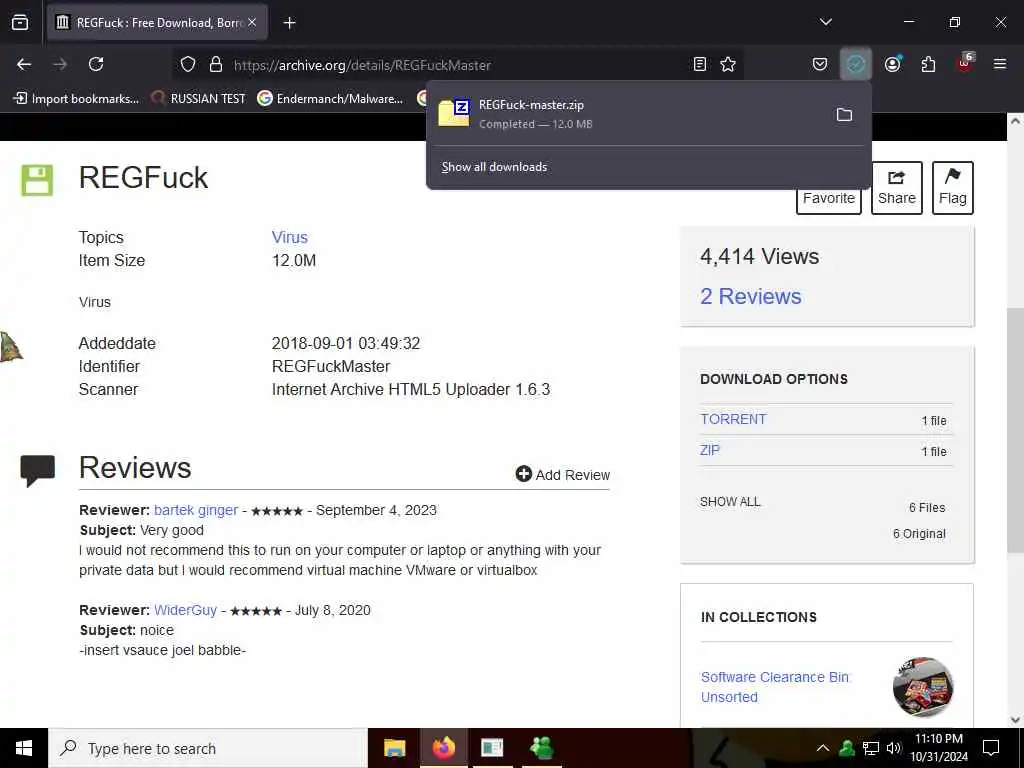Open the 2 Reviews link
The image size is (1024, 768).
(x=750, y=296)
